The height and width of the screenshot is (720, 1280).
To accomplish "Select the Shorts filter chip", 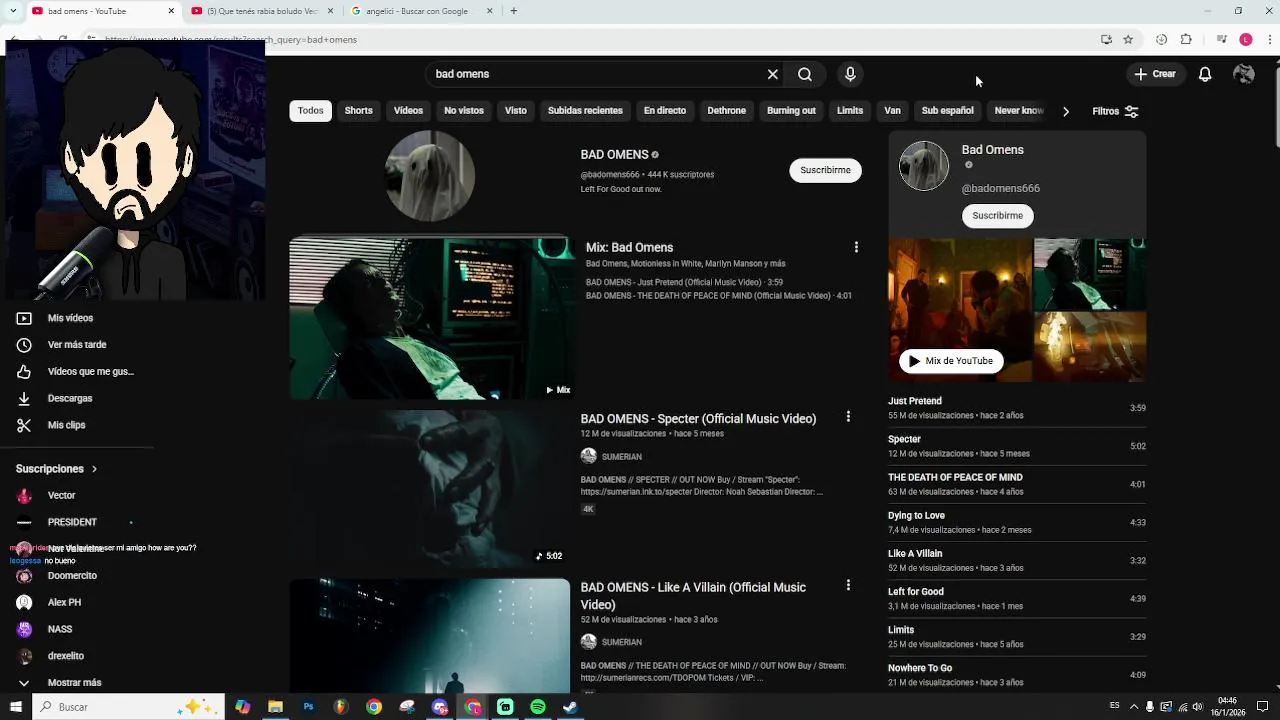I will coord(359,111).
